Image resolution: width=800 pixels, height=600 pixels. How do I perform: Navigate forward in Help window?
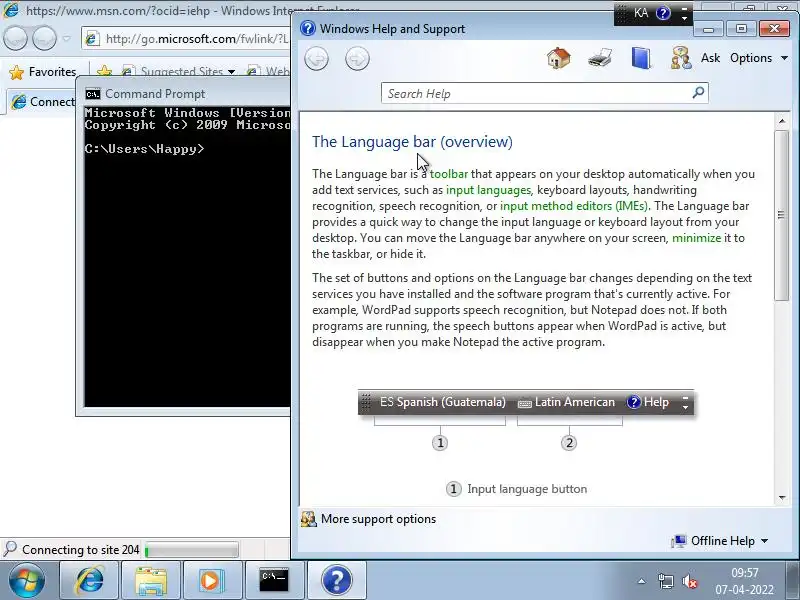357,58
